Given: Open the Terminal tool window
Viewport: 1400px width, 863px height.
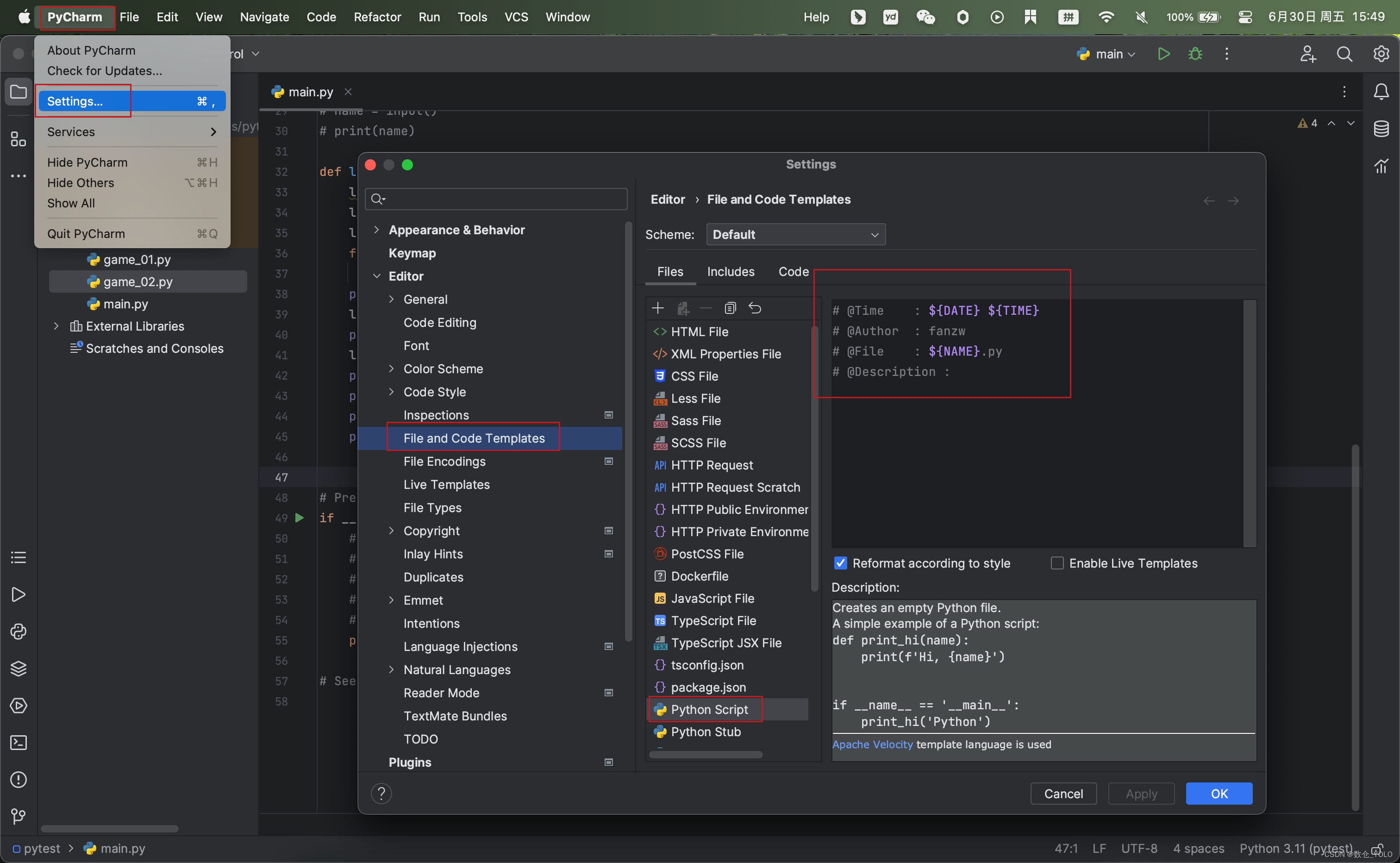Looking at the screenshot, I should pos(18,743).
